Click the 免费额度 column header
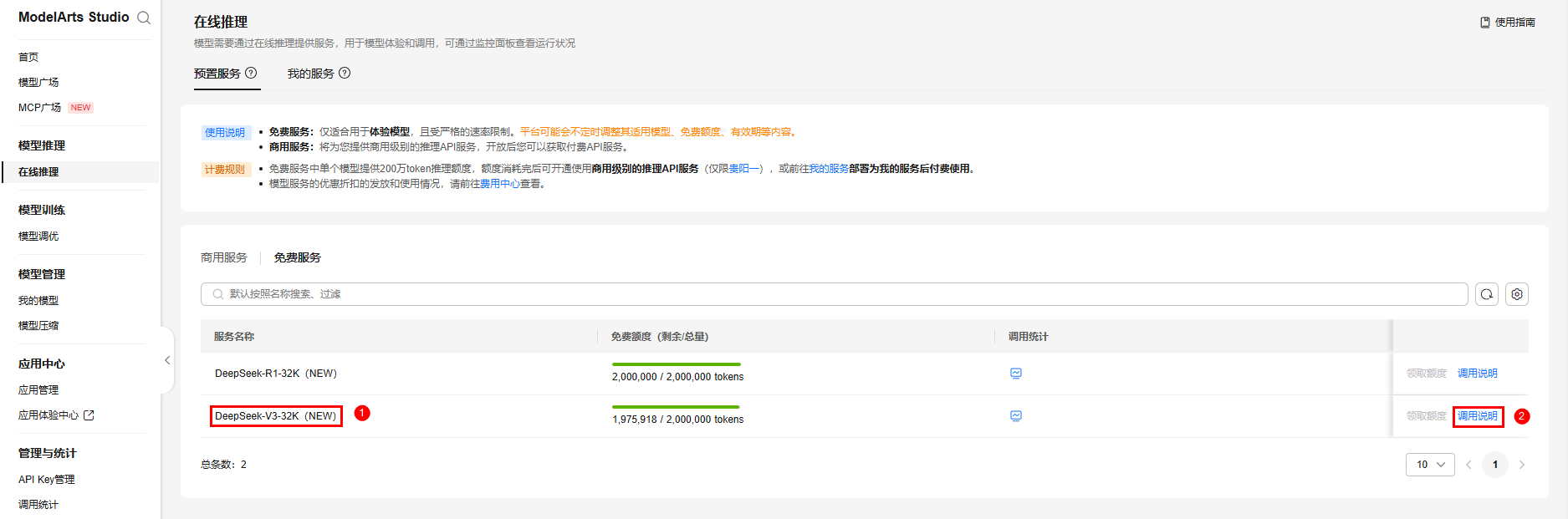The height and width of the screenshot is (519, 1568). pyautogui.click(x=660, y=337)
